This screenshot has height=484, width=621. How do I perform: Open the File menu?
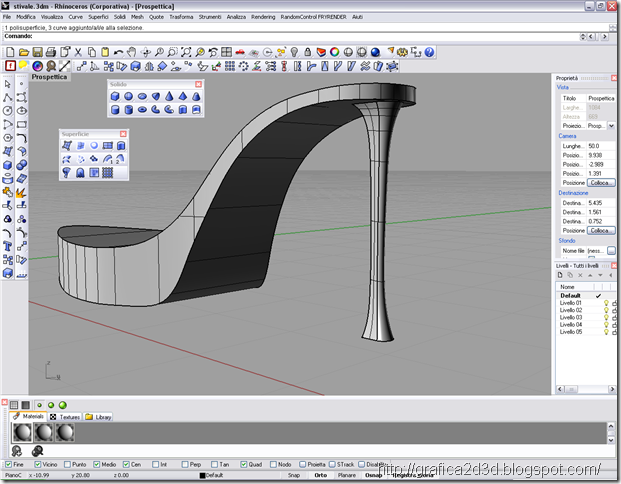[7, 17]
